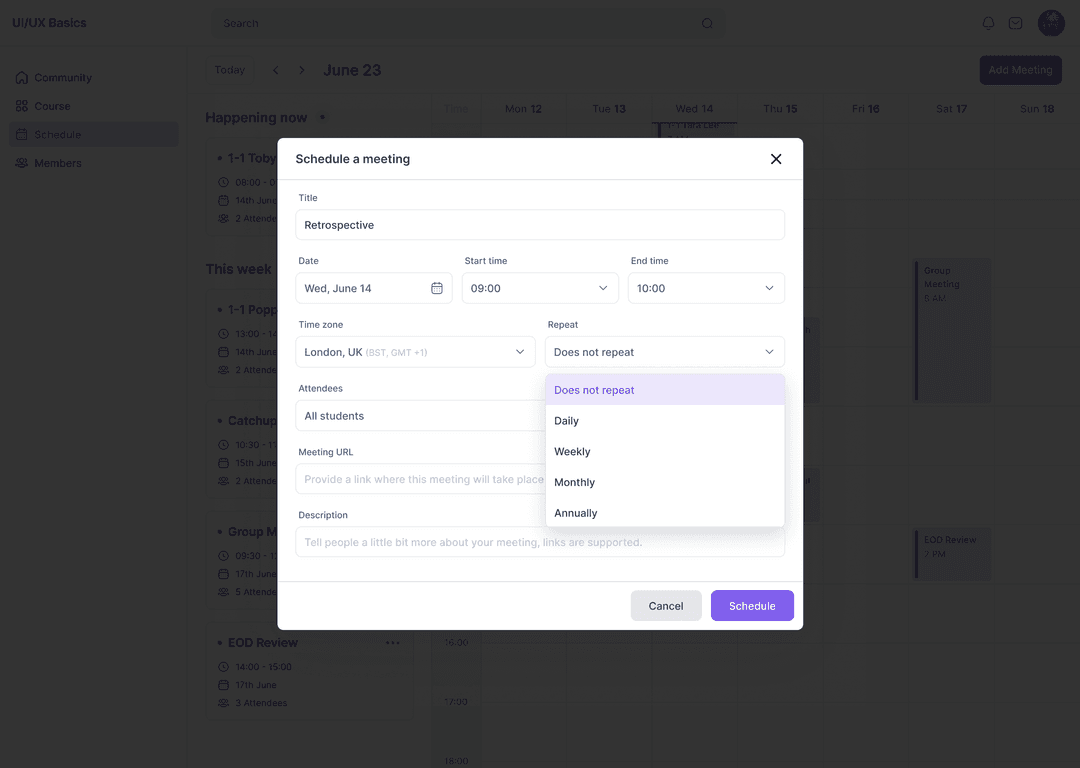Image resolution: width=1080 pixels, height=768 pixels.
Task: Click the inbox envelope icon in the top bar
Action: (1015, 22)
